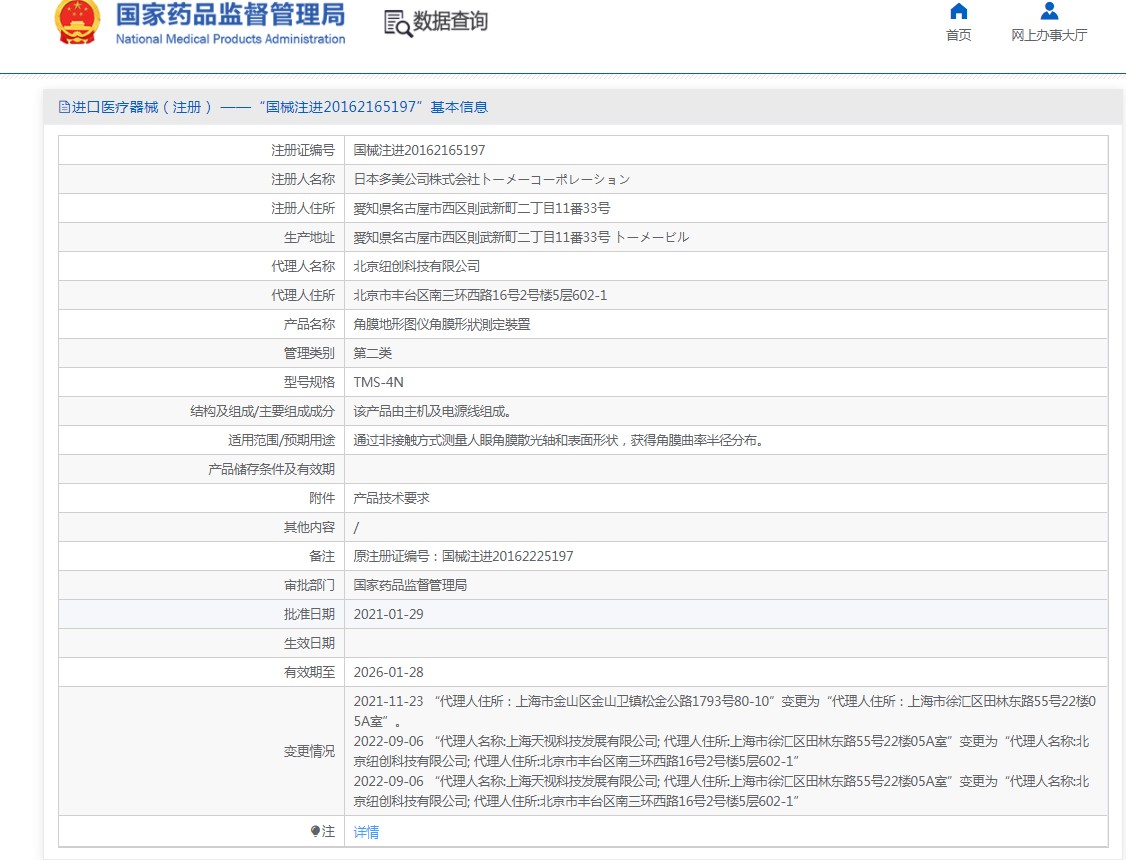Click the approval date 2021-01-29
The width and height of the screenshot is (1126, 860).
tap(388, 614)
